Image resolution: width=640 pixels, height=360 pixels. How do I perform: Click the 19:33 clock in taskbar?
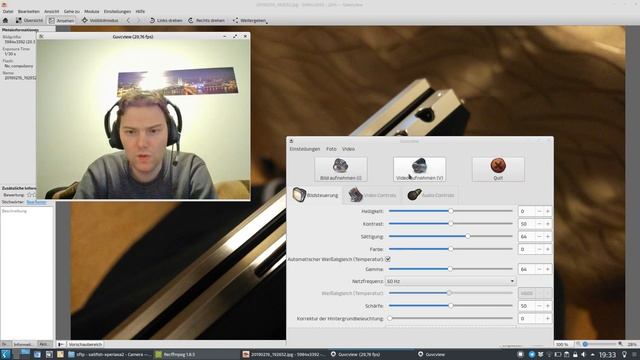(x=607, y=354)
